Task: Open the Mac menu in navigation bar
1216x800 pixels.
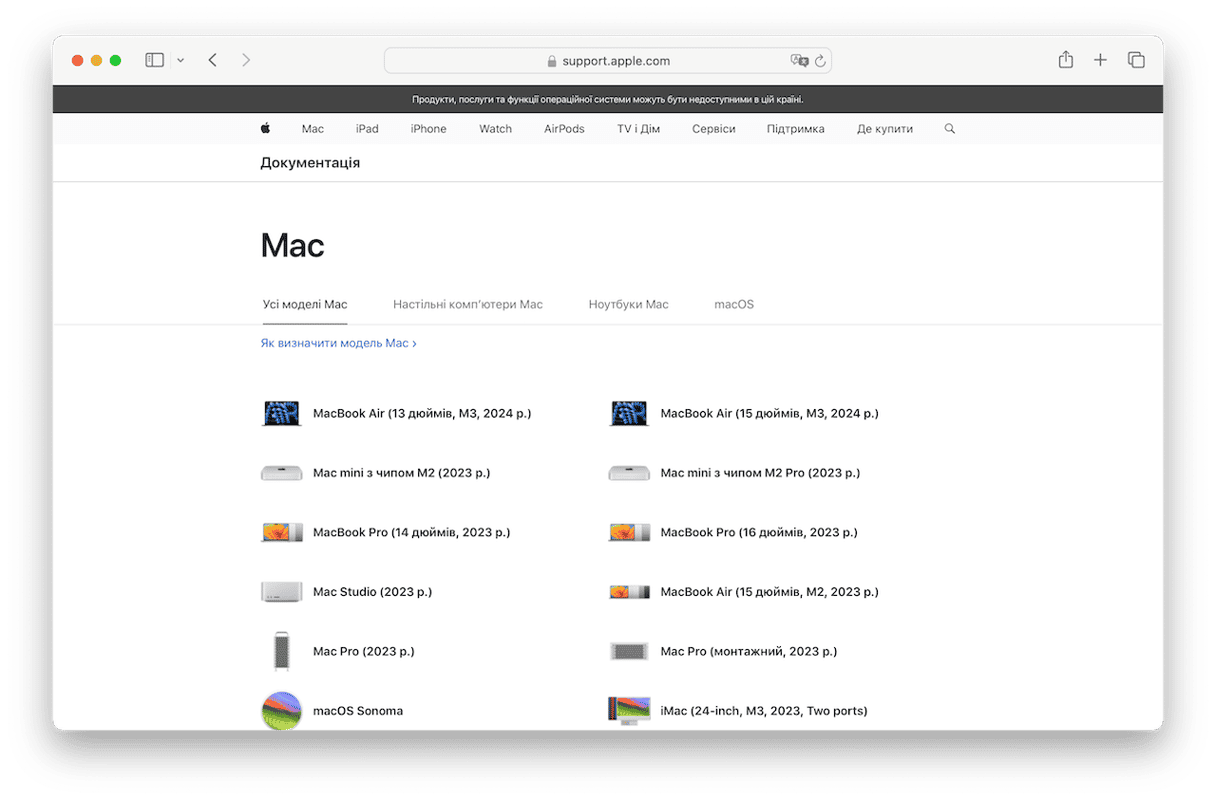Action: click(x=313, y=129)
